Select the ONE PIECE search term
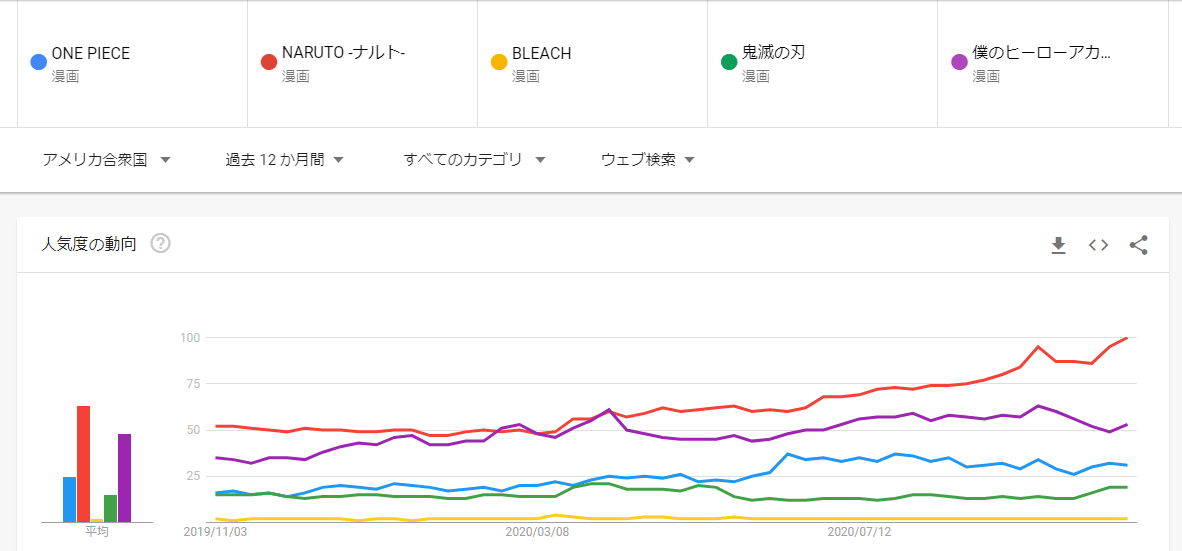 click(x=91, y=54)
